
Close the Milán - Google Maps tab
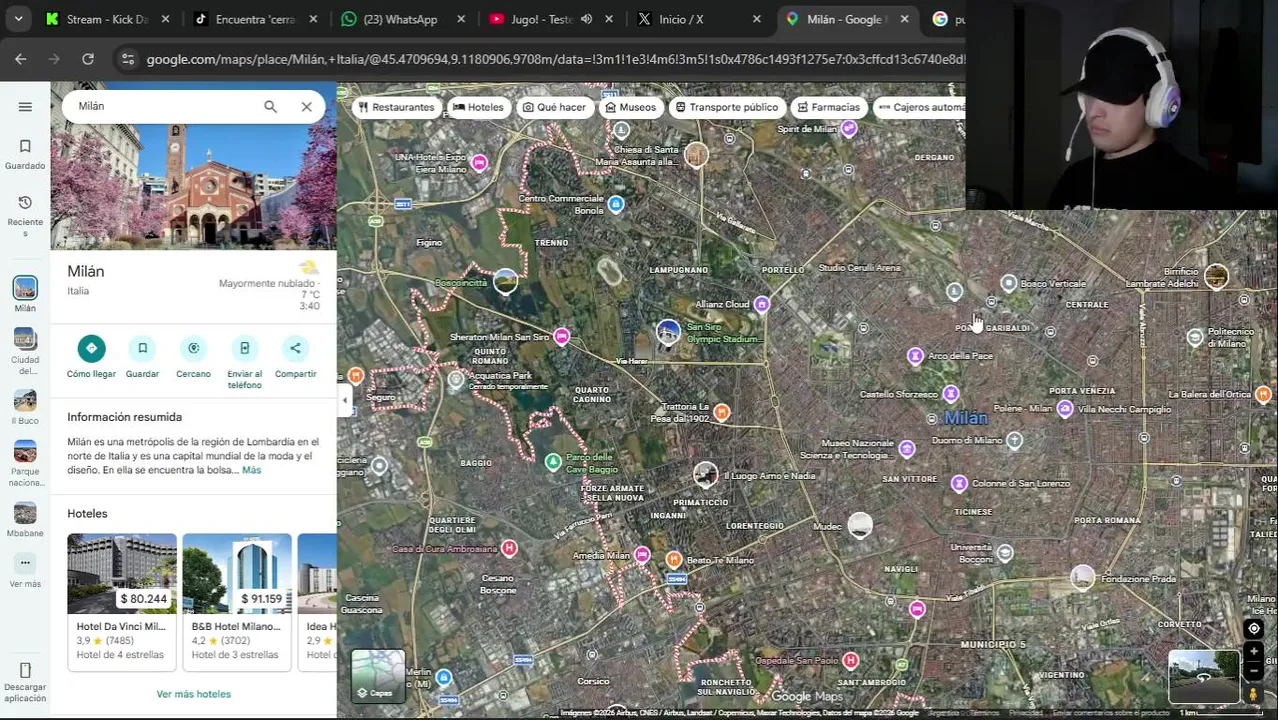(904, 19)
